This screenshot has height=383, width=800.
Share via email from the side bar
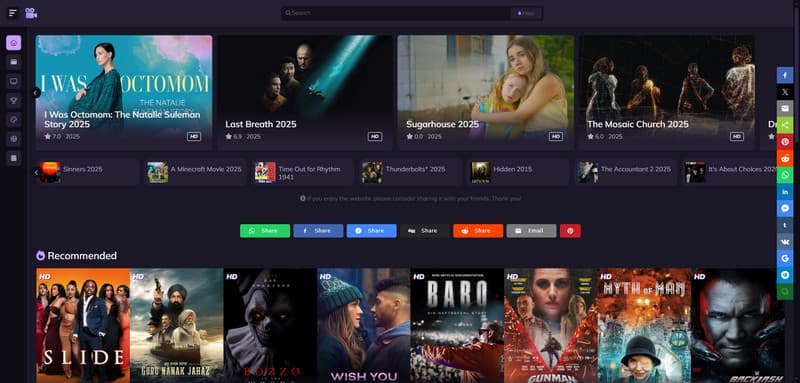click(785, 108)
